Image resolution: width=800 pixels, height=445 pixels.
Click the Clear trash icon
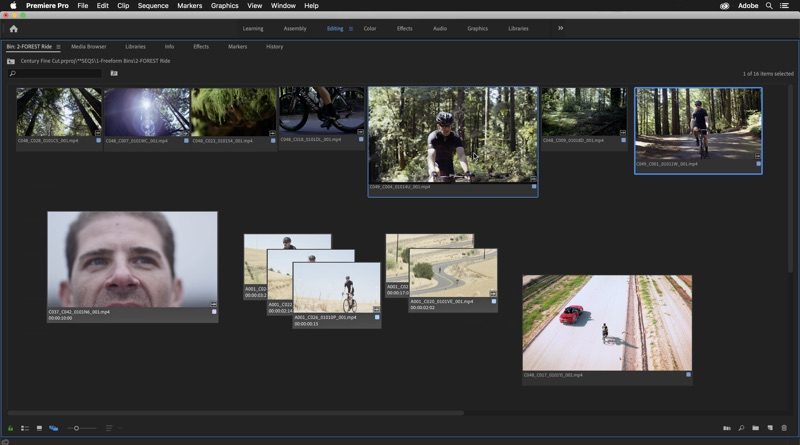point(785,428)
